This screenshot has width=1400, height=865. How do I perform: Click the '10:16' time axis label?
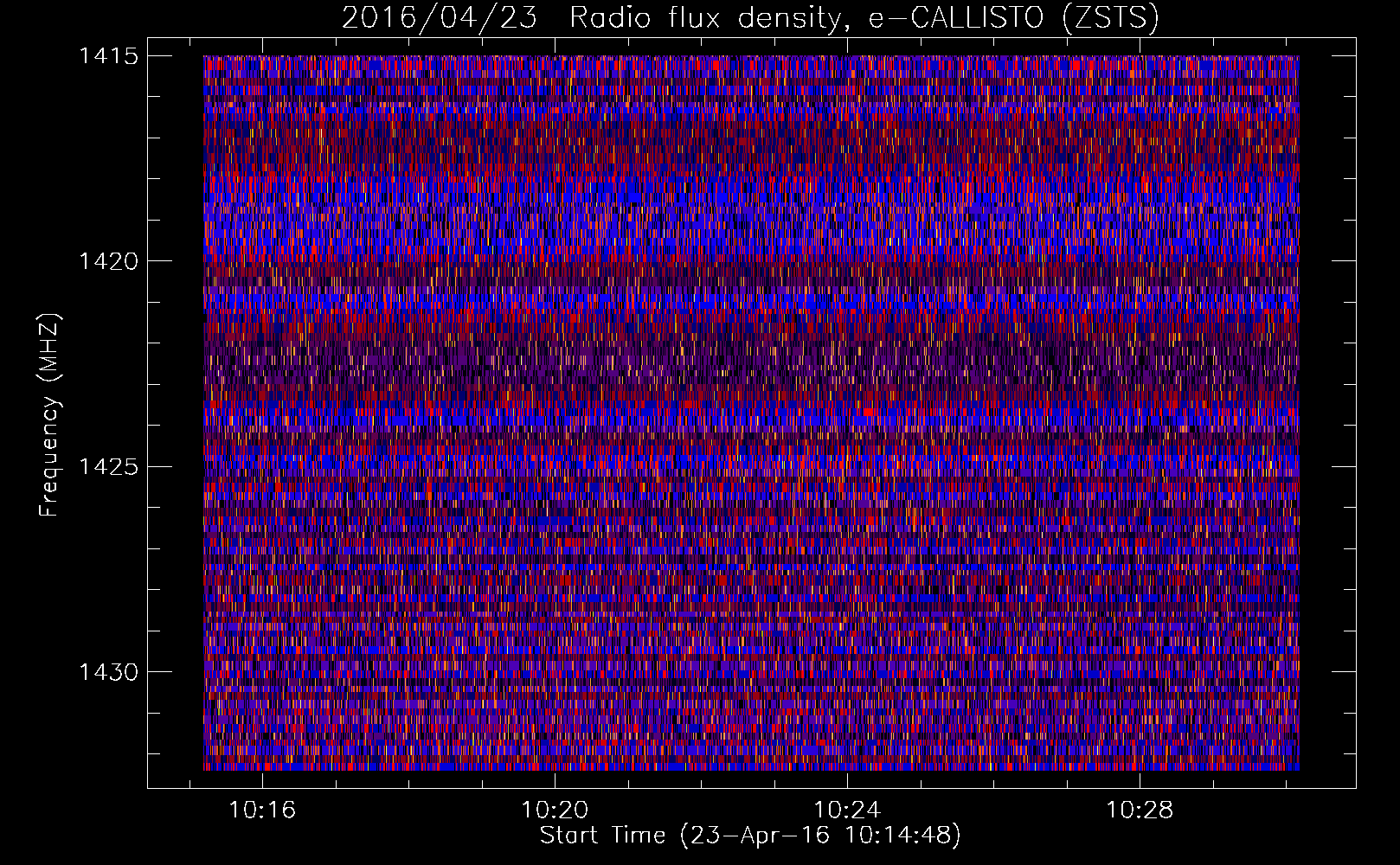[x=261, y=811]
